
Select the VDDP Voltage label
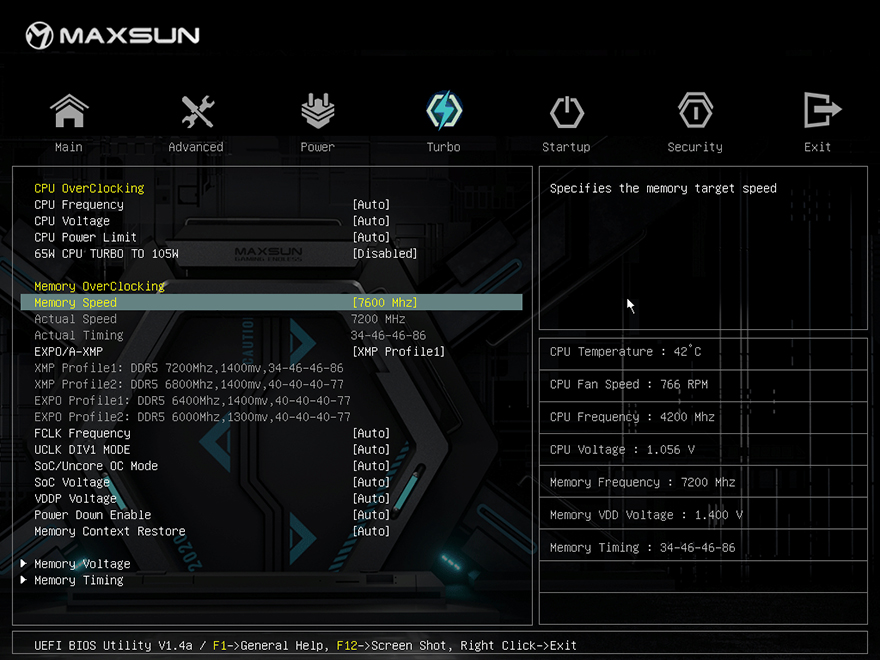[x=75, y=498]
